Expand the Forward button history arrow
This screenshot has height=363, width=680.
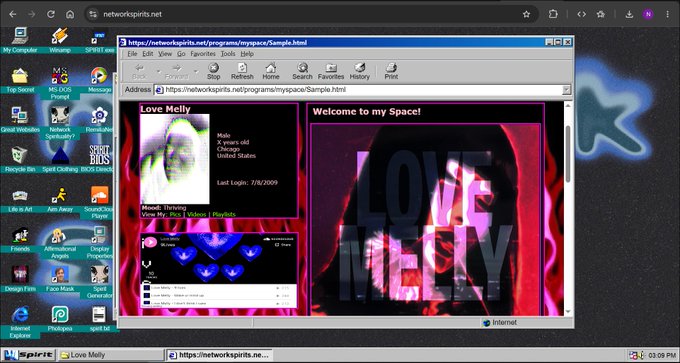pos(196,72)
